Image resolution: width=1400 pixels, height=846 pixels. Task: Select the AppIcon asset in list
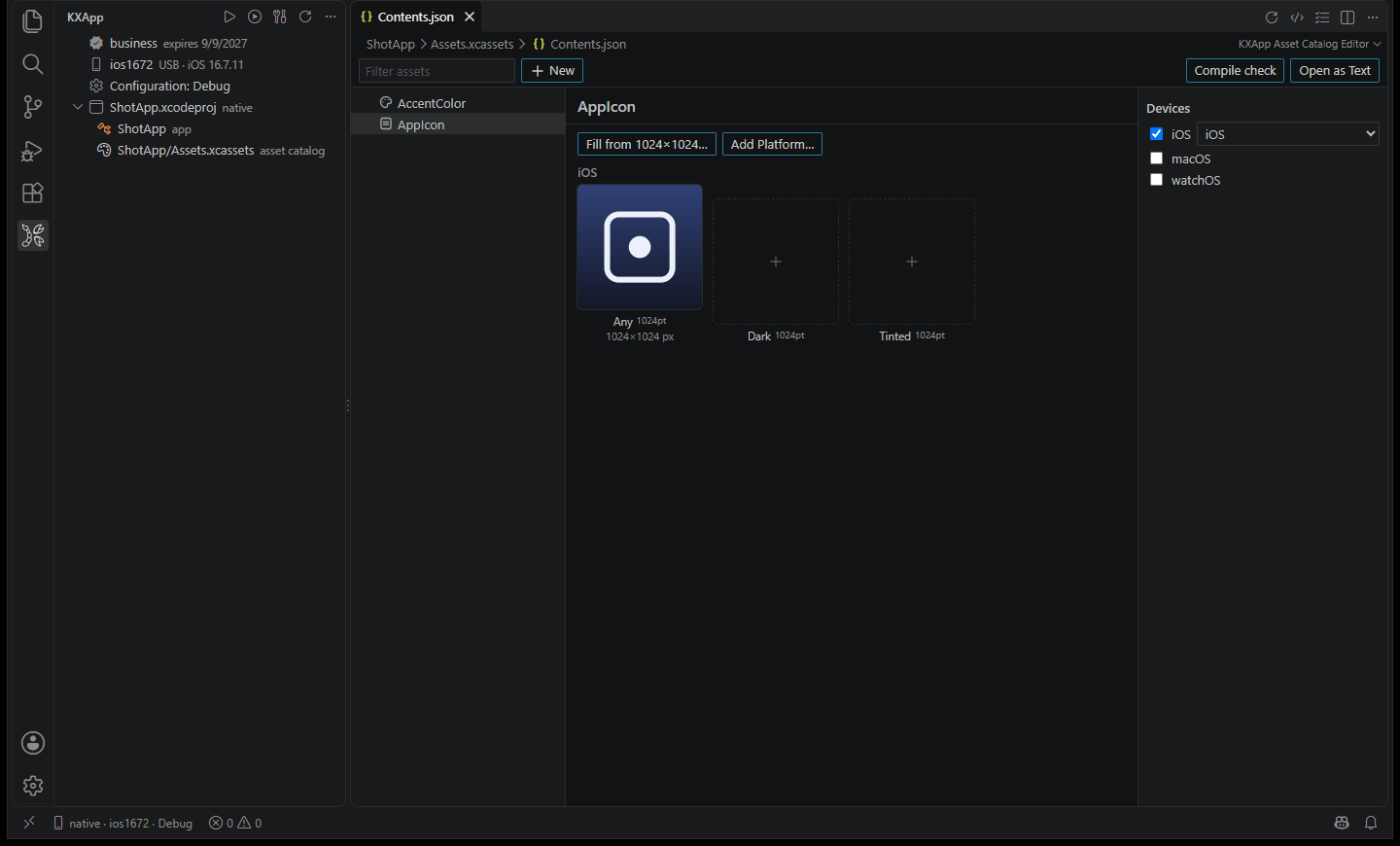[x=458, y=124]
